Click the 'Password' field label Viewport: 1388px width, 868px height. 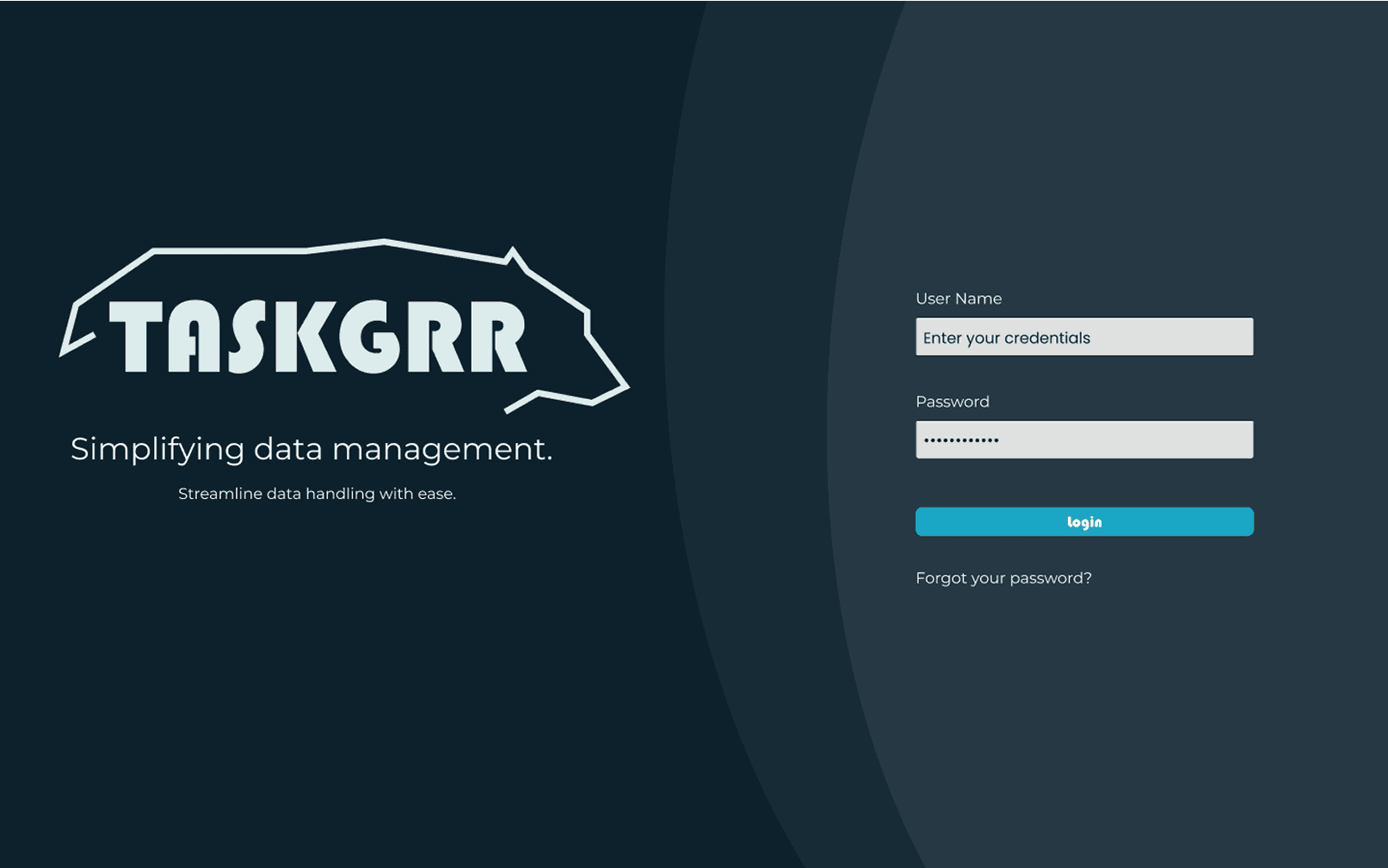(953, 402)
